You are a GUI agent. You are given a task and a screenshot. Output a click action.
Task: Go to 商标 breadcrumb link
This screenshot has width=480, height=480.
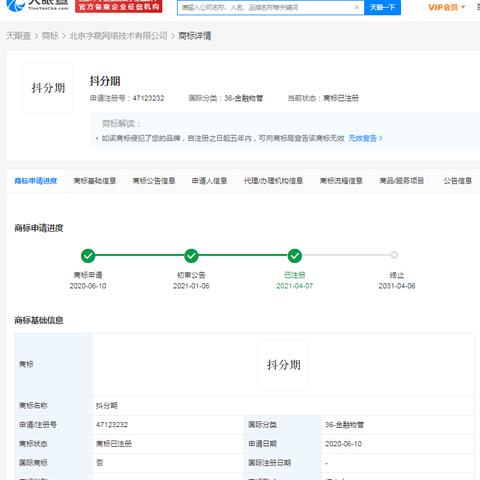click(50, 36)
